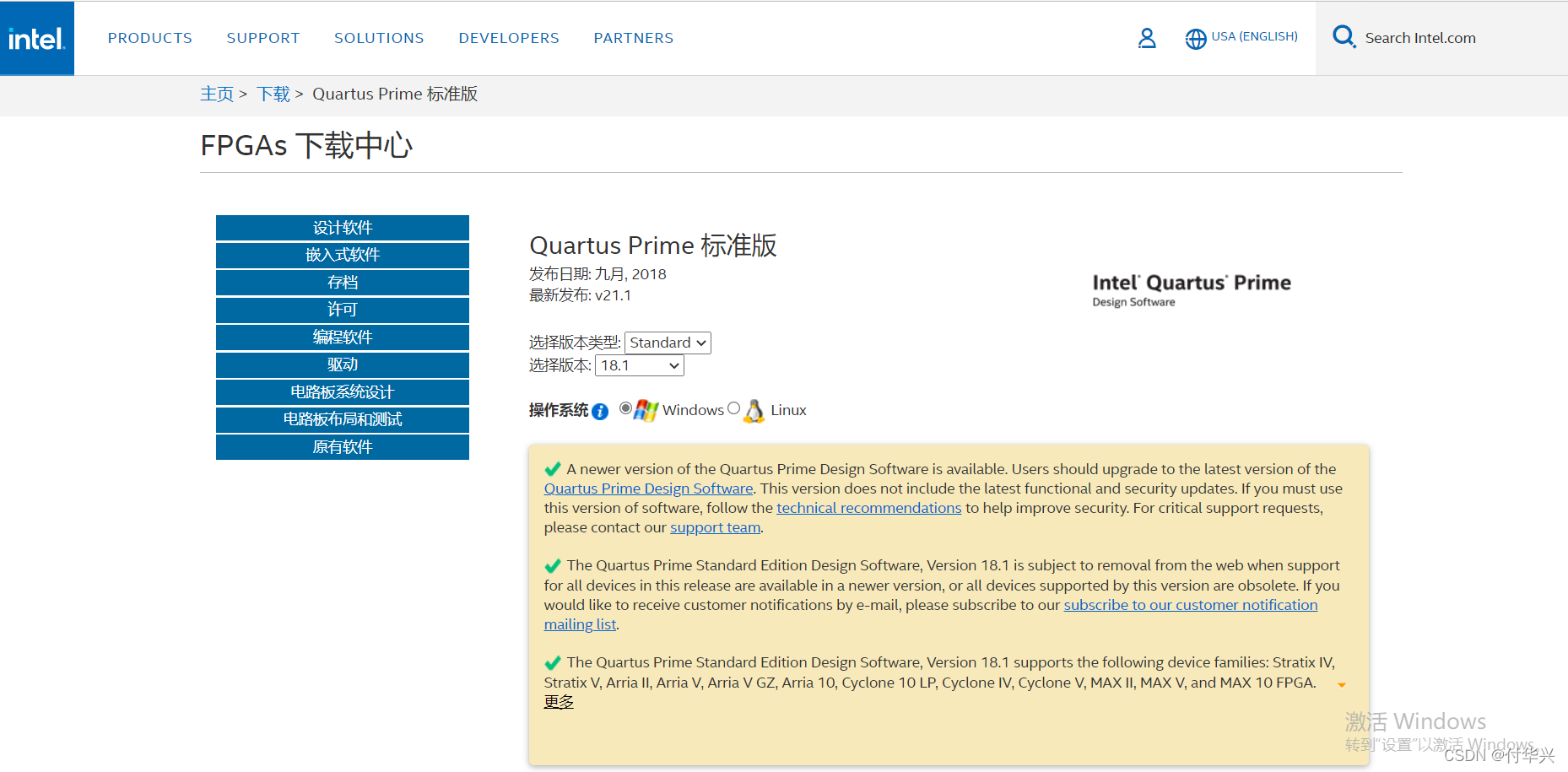This screenshot has width=1568, height=772.
Task: Open 电路板系统设计 sidebar item
Action: (x=343, y=392)
